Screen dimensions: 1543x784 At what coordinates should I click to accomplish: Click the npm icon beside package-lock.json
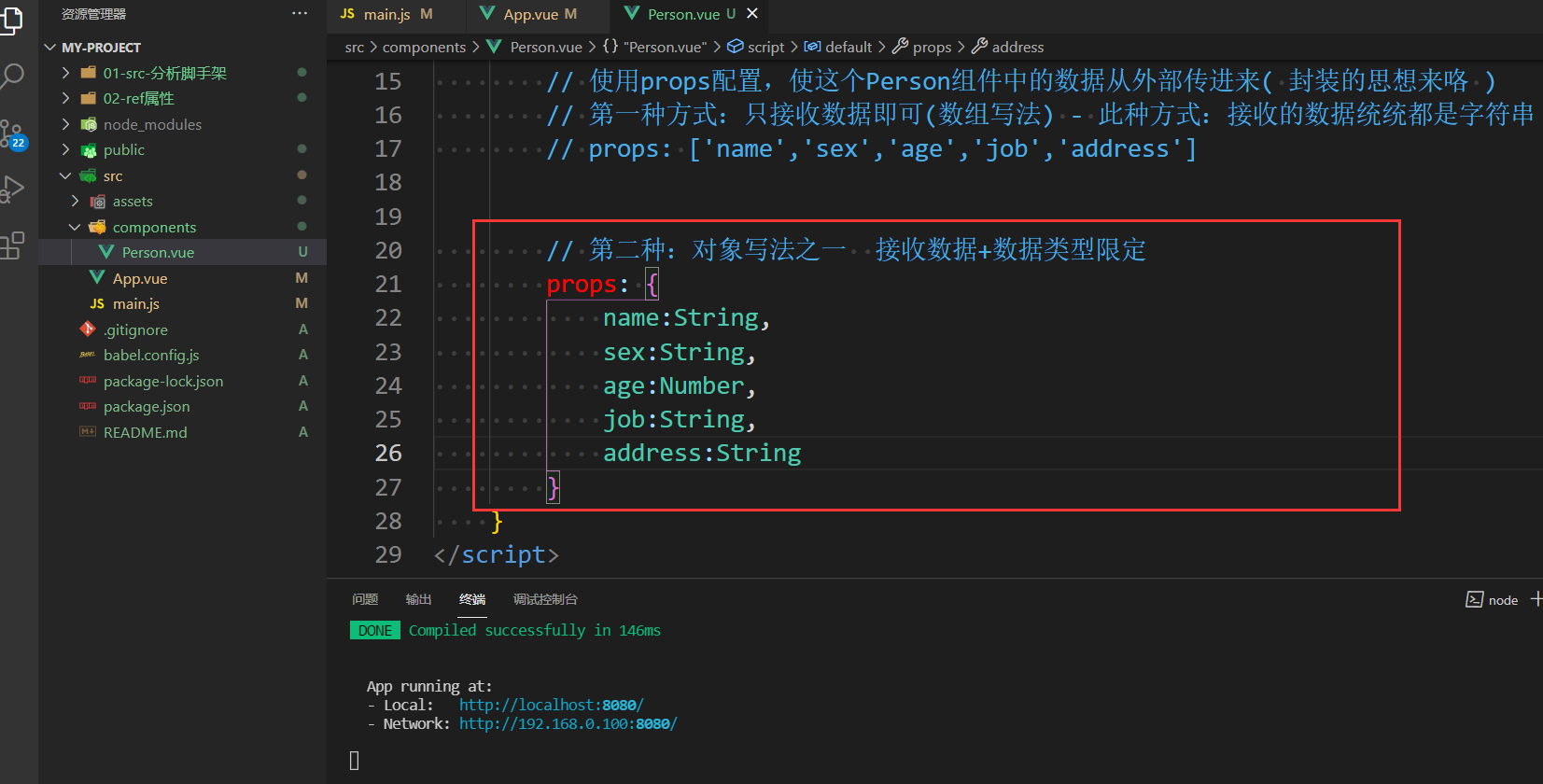[x=88, y=380]
